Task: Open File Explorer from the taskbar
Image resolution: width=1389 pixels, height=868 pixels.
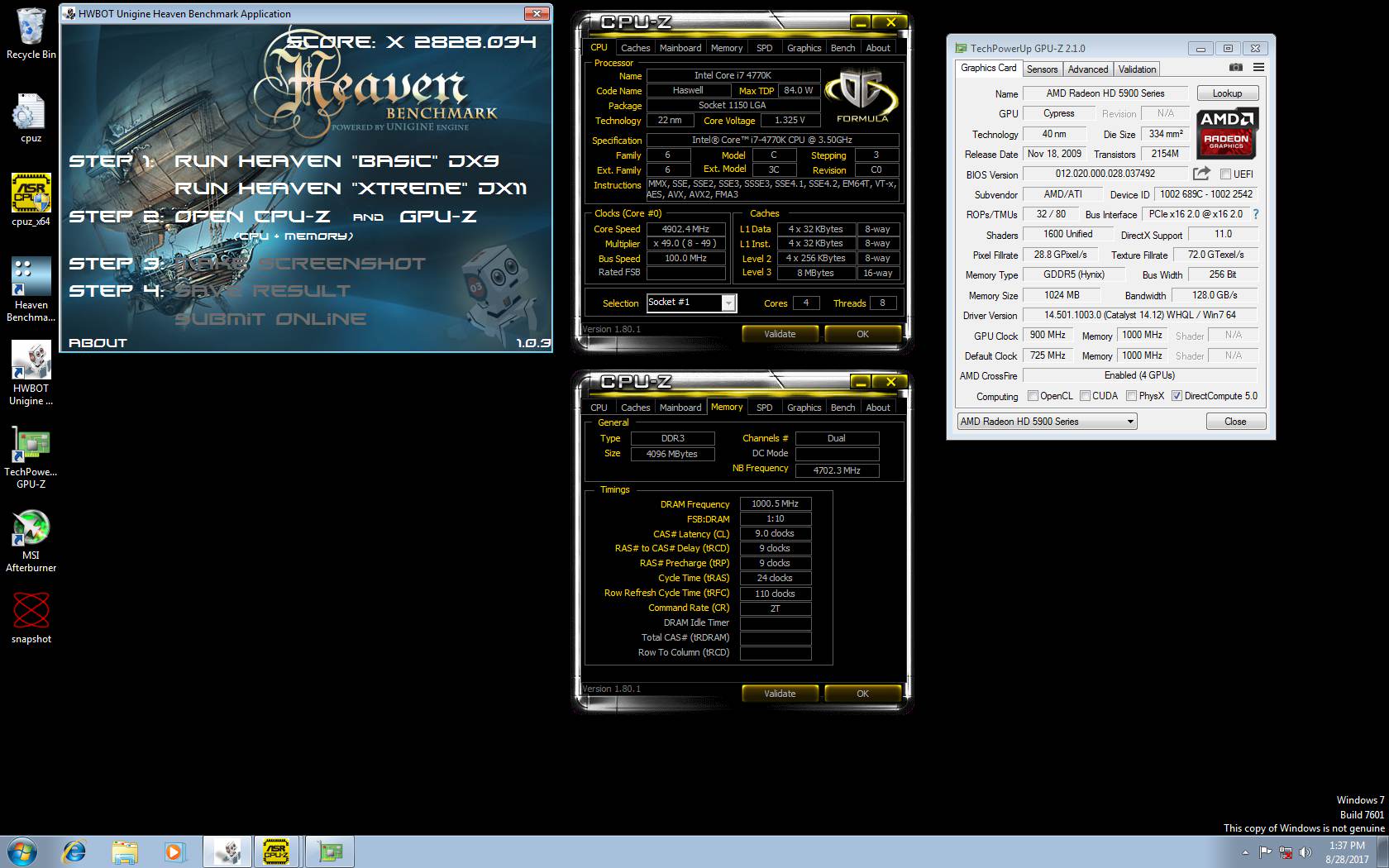Action: (x=125, y=851)
